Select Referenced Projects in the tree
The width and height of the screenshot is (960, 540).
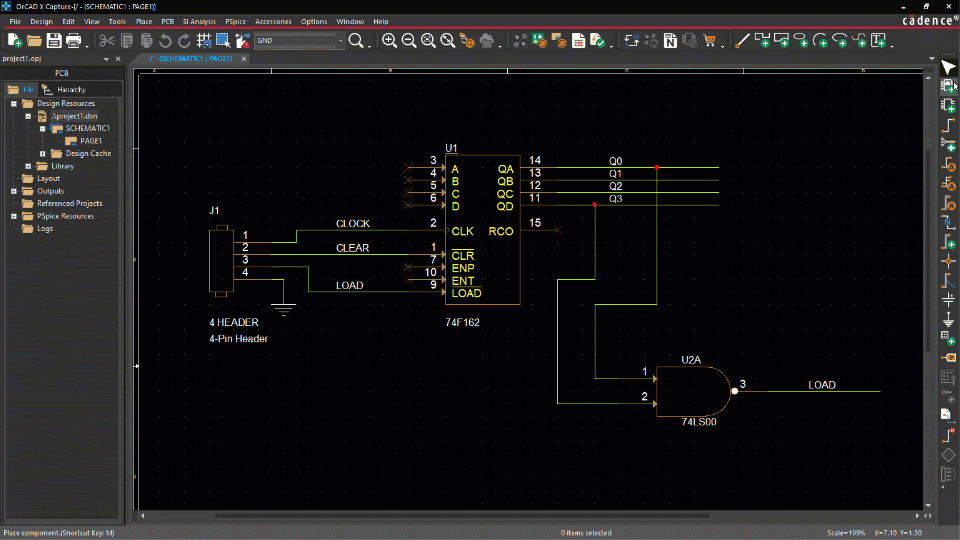pos(70,203)
